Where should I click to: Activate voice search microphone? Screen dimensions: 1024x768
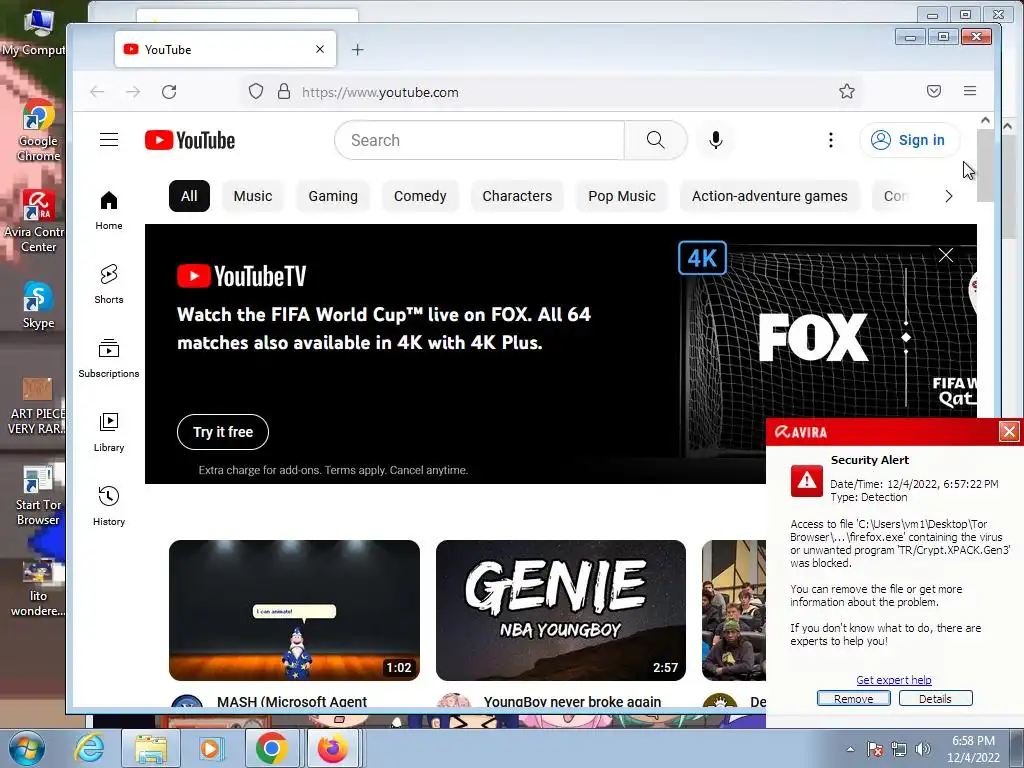[x=716, y=140]
